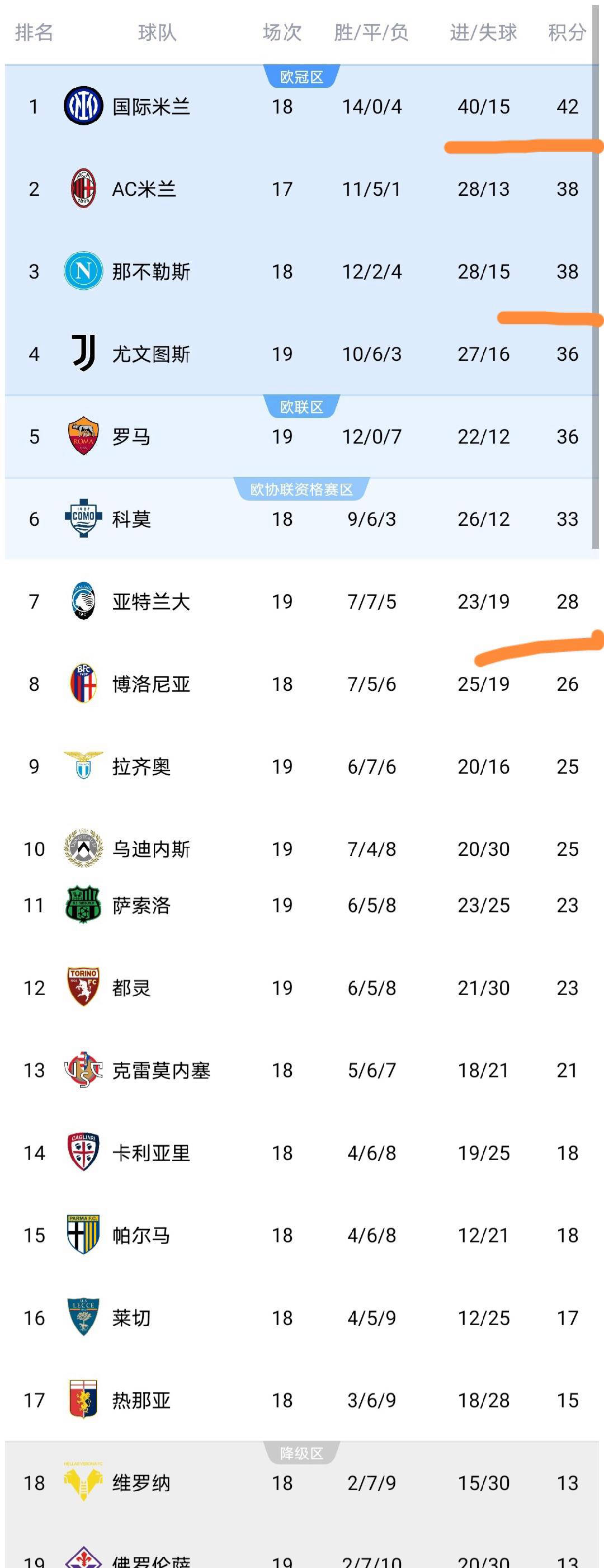Click the AC Milan club crest
The height and width of the screenshot is (1568, 604).
83,189
